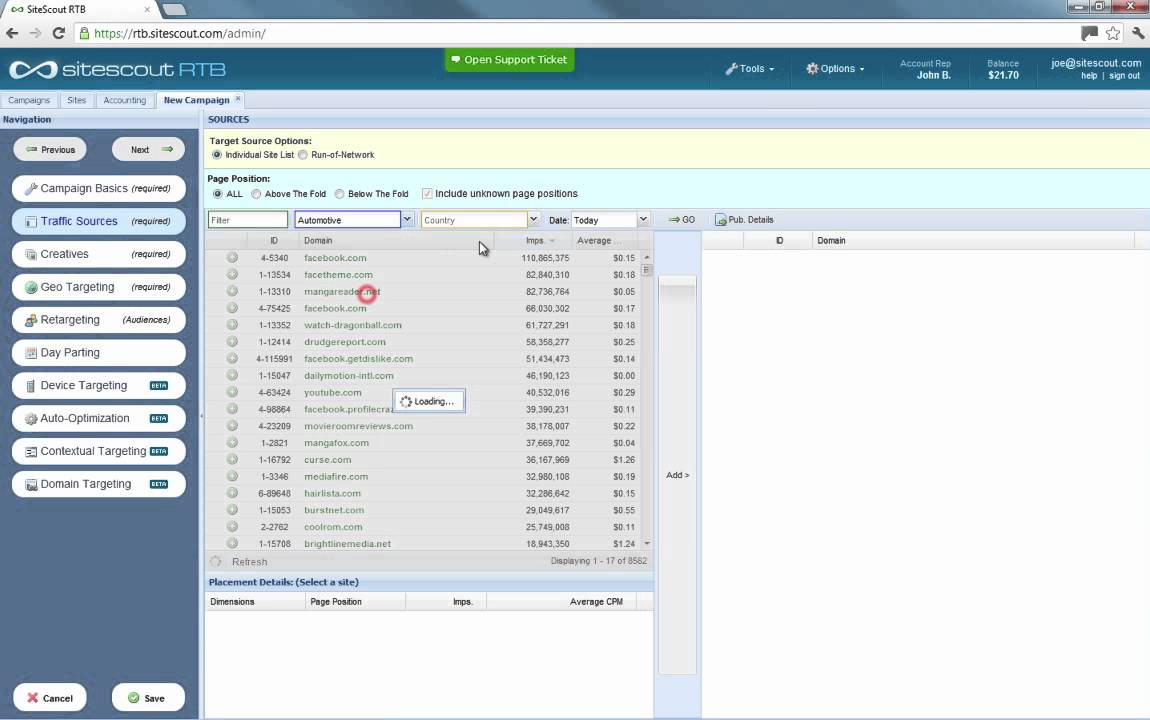Image resolution: width=1150 pixels, height=720 pixels.
Task: Open Creatives navigation item
Action: (x=98, y=254)
